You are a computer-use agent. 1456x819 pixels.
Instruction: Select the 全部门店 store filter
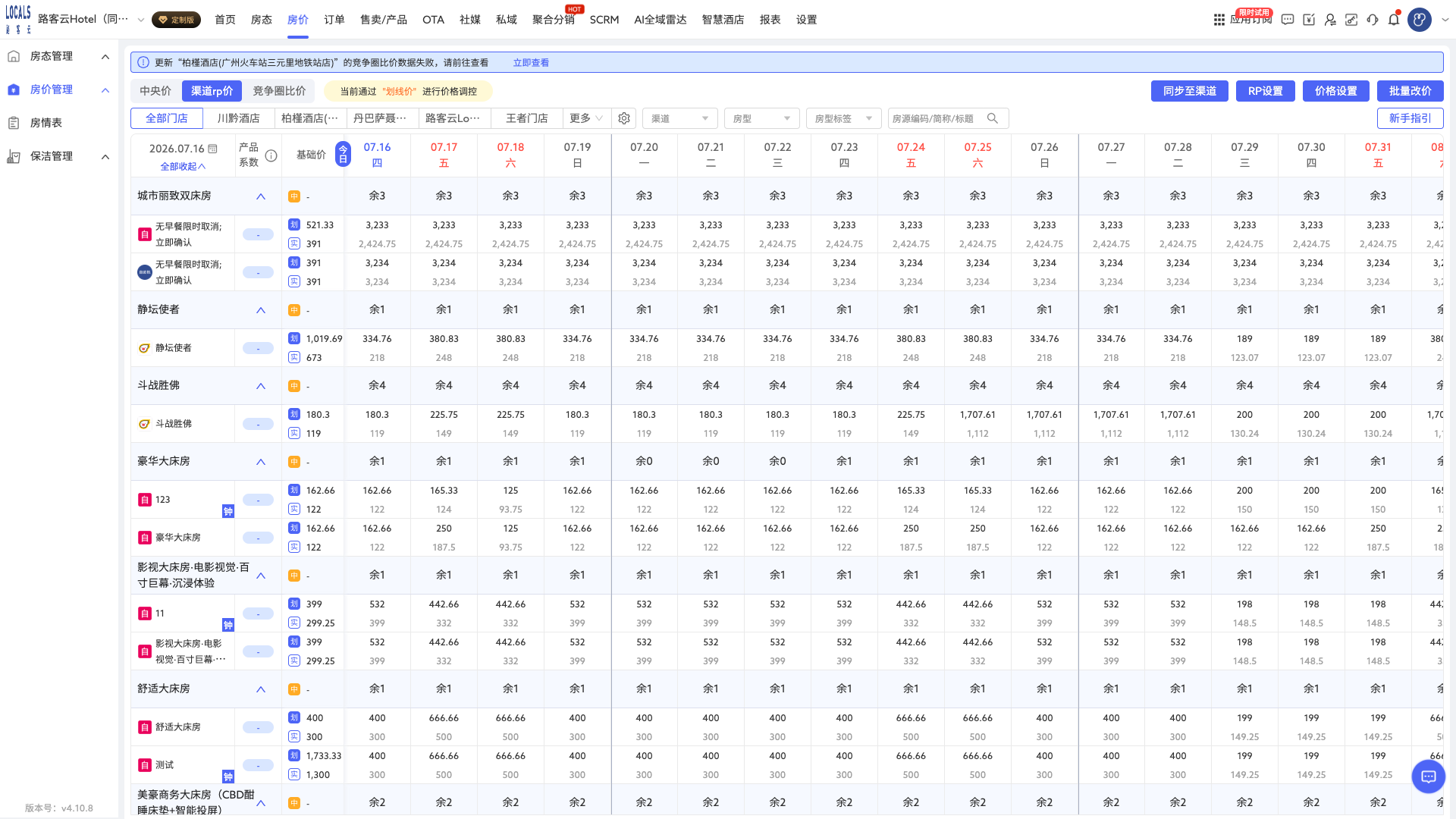(167, 118)
